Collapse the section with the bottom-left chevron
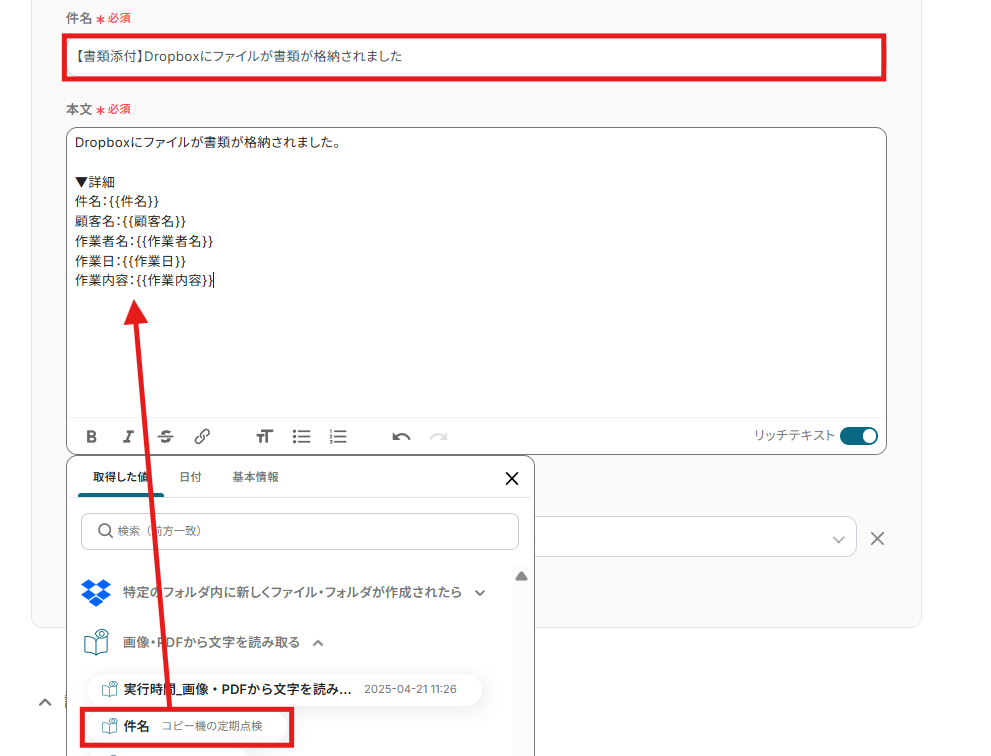This screenshot has width=991, height=756. 45,702
